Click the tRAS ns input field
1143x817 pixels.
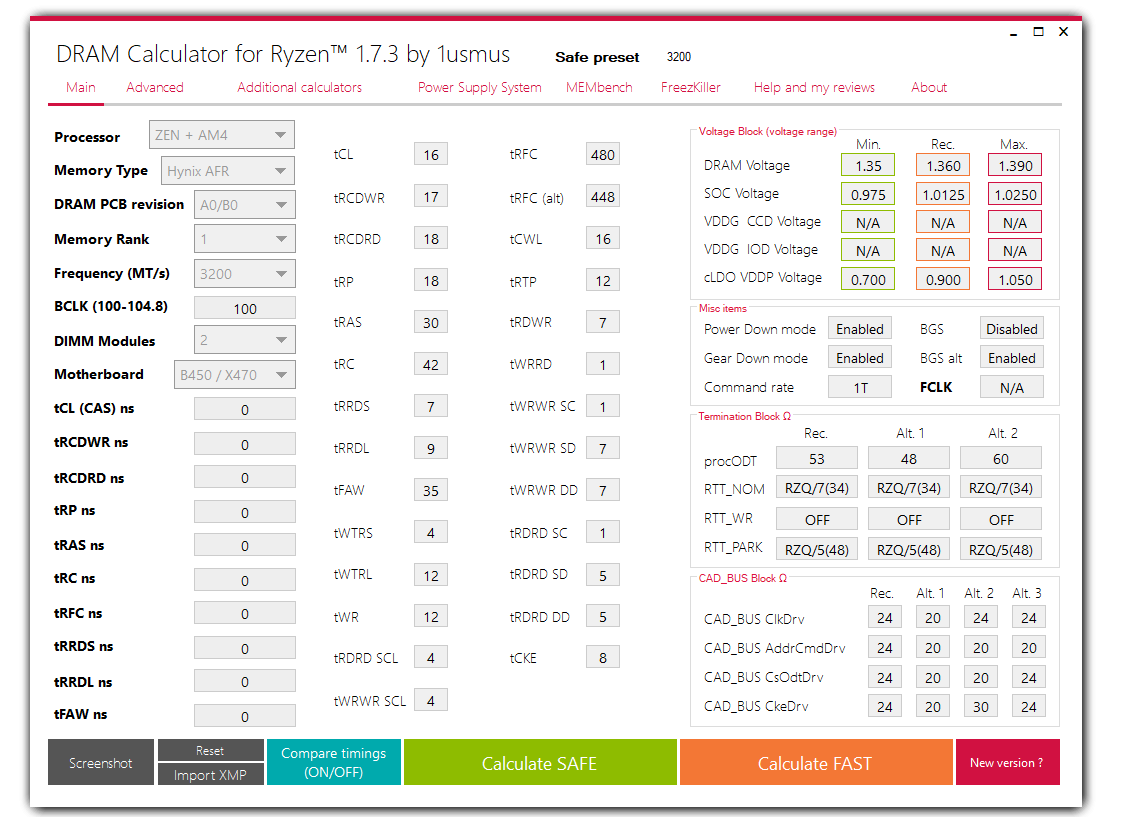coord(244,545)
